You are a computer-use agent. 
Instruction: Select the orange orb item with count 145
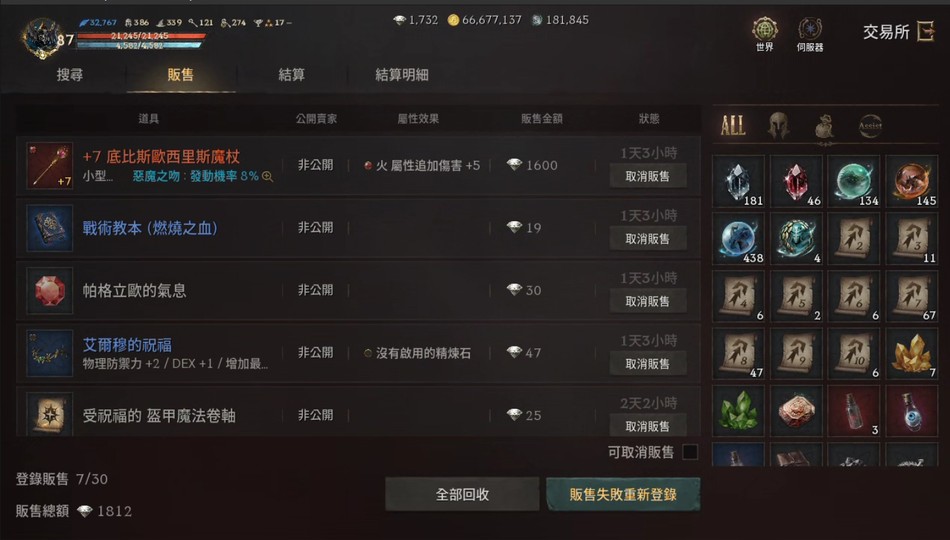912,181
